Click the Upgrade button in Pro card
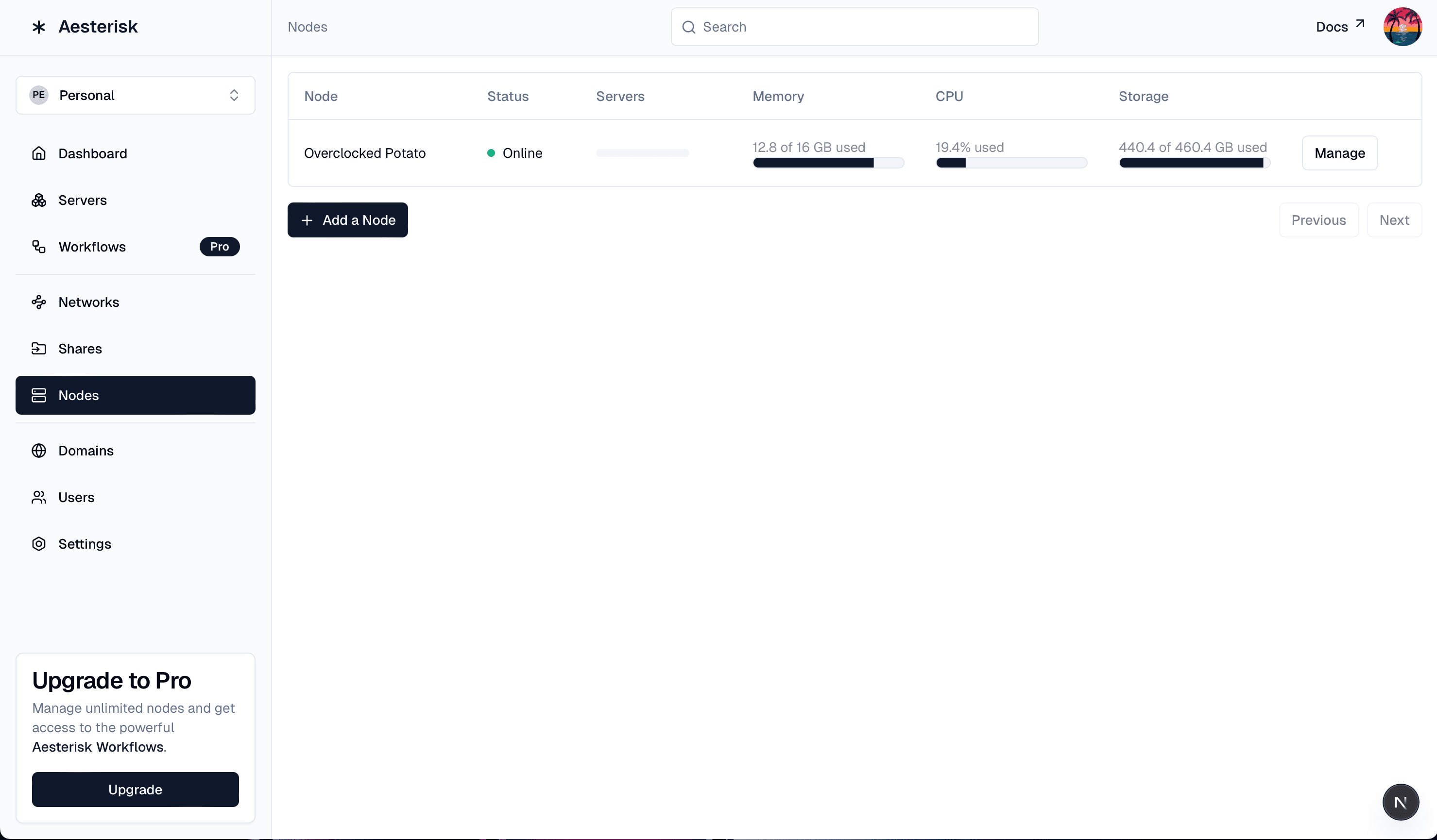The image size is (1437, 840). tap(135, 790)
